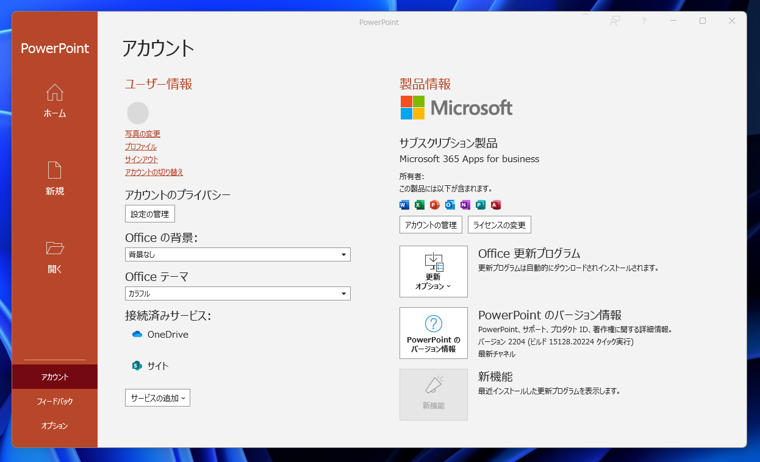Click the サインアウト link
The height and width of the screenshot is (462, 760).
point(142,159)
